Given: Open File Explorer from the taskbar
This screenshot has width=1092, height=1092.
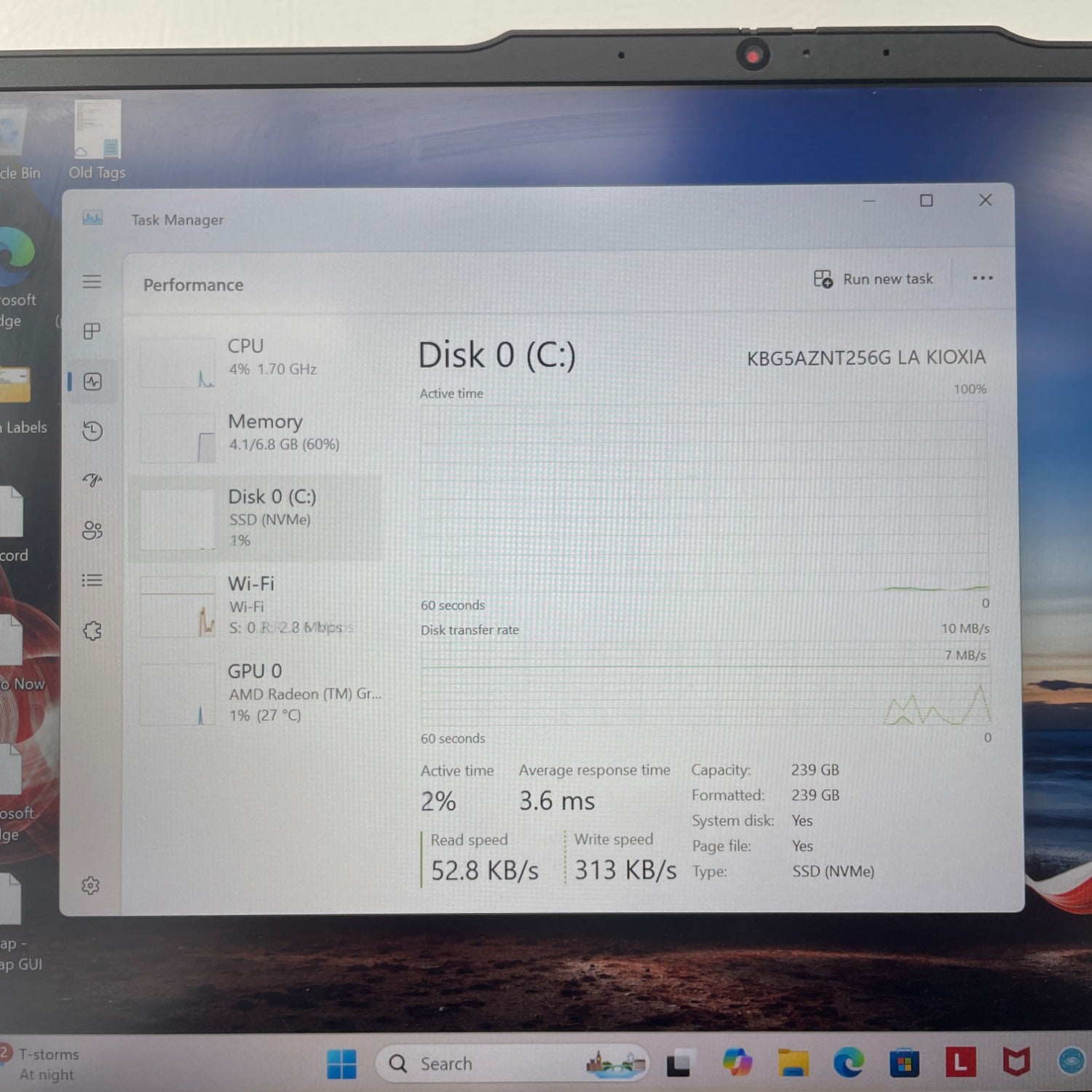Looking at the screenshot, I should pyautogui.click(x=793, y=1063).
